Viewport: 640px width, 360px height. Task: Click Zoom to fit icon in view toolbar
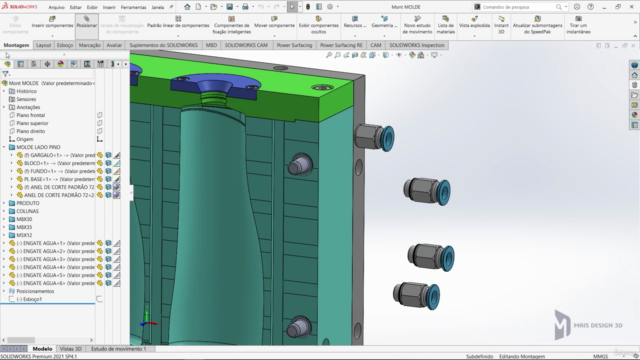point(329,55)
